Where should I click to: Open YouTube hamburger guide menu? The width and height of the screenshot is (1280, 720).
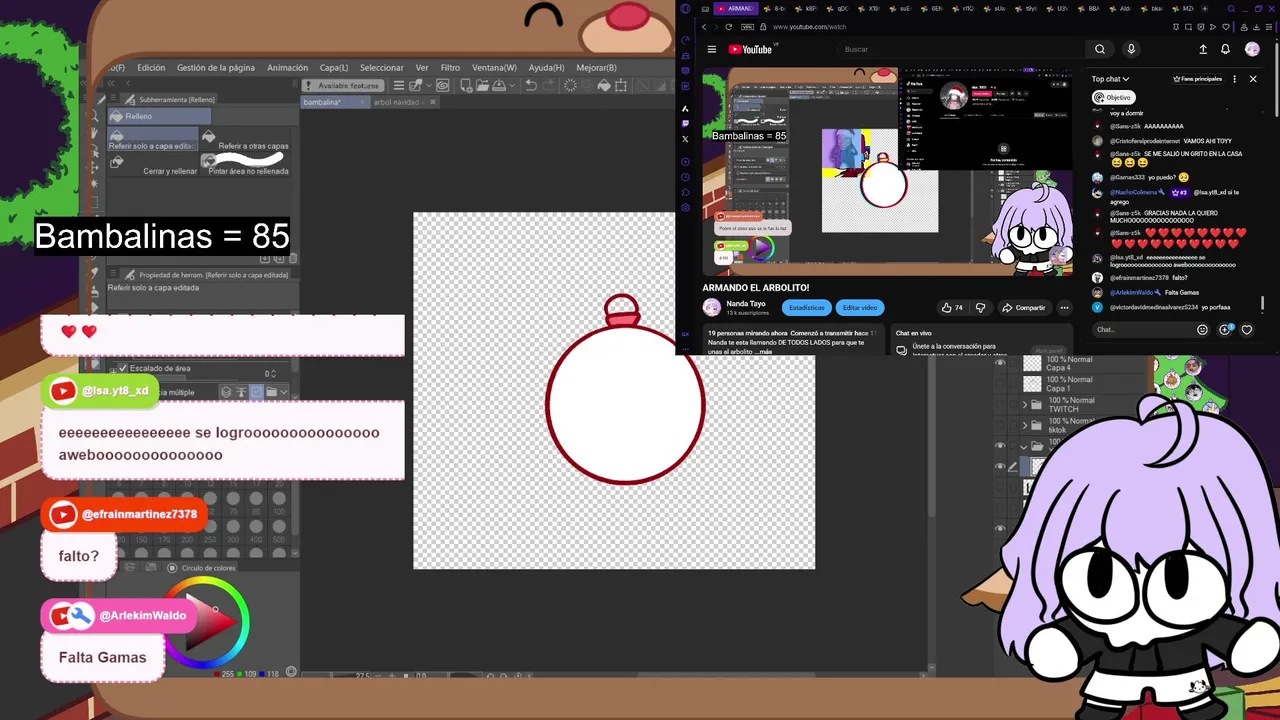[x=711, y=49]
